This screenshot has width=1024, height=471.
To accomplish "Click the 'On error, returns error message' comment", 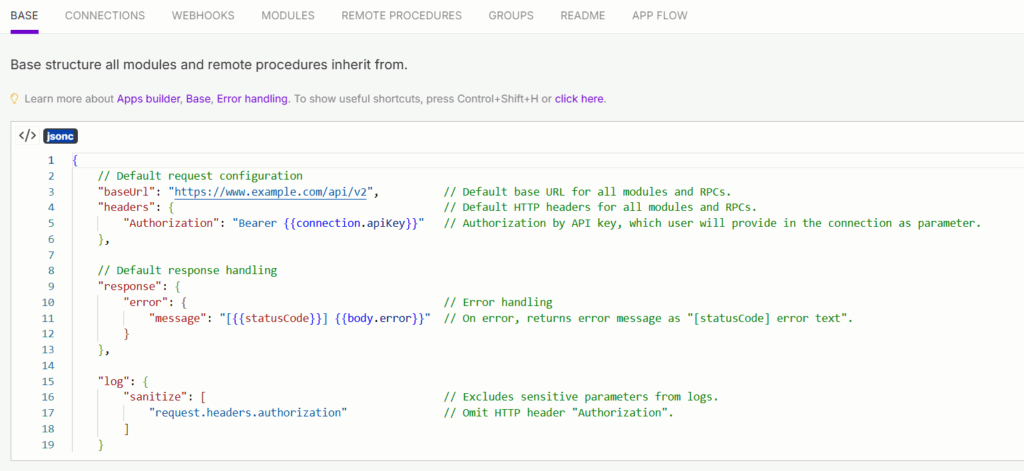I will tap(648, 318).
